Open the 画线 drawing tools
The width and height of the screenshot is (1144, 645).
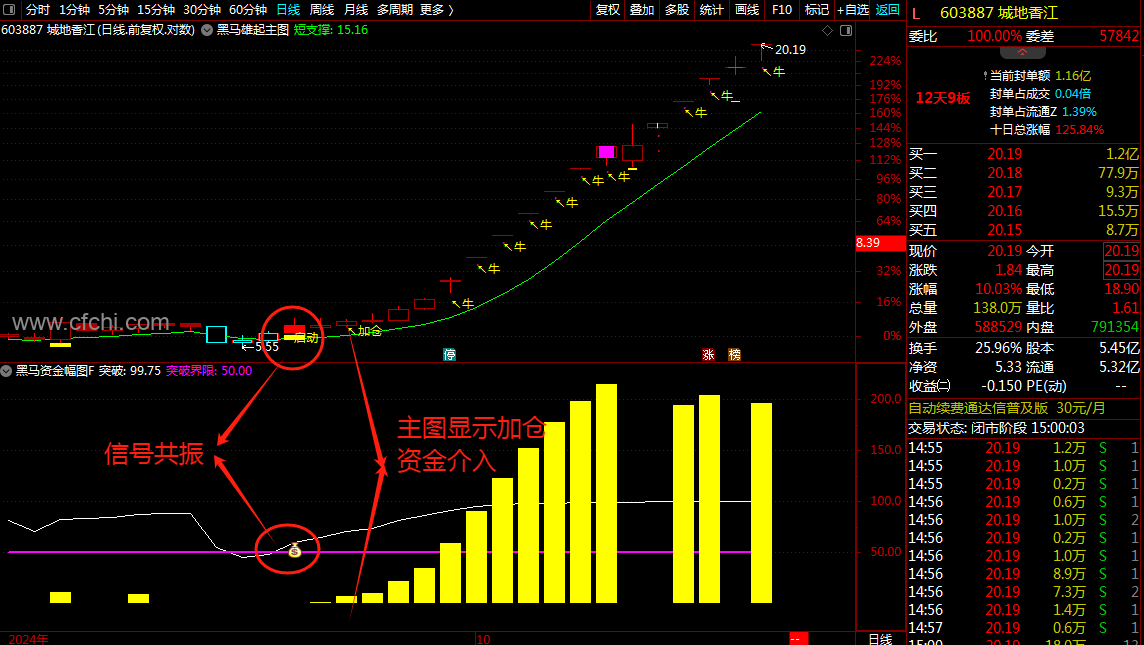pyautogui.click(x=747, y=9)
